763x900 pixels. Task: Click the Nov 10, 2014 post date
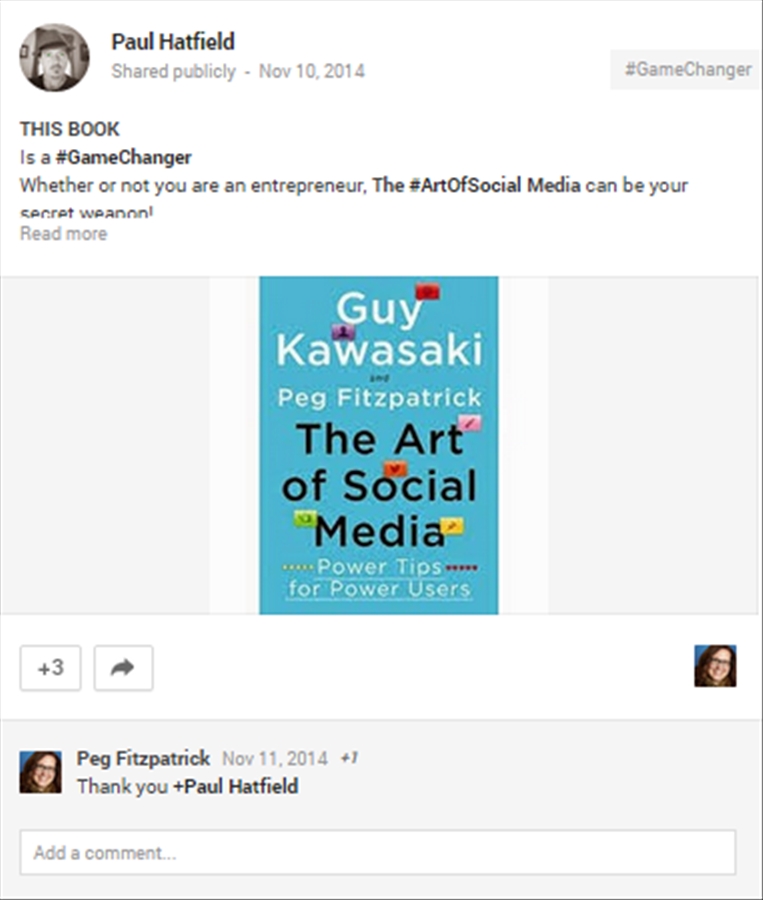[x=312, y=71]
